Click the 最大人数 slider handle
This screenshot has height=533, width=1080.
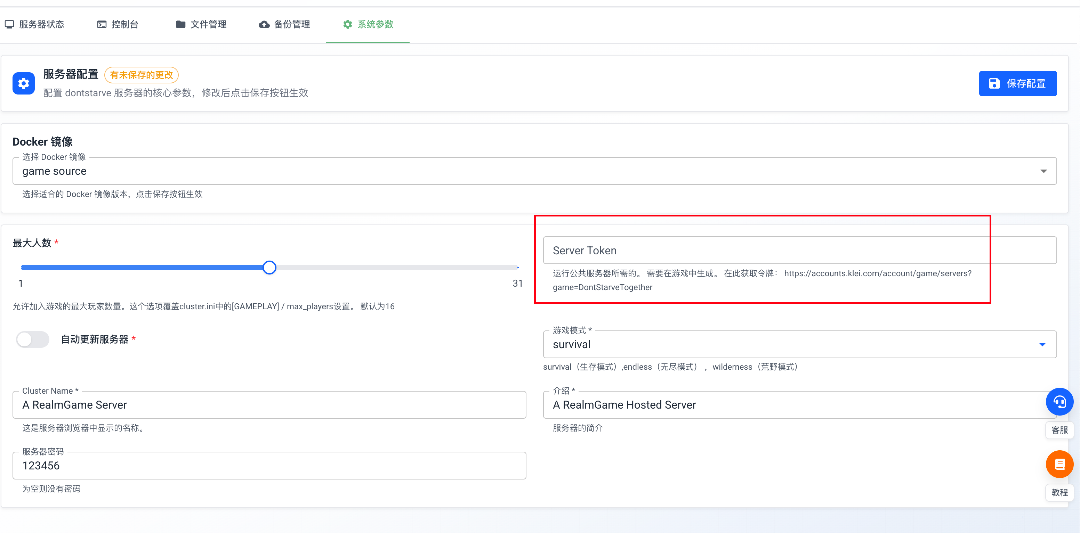point(269,267)
